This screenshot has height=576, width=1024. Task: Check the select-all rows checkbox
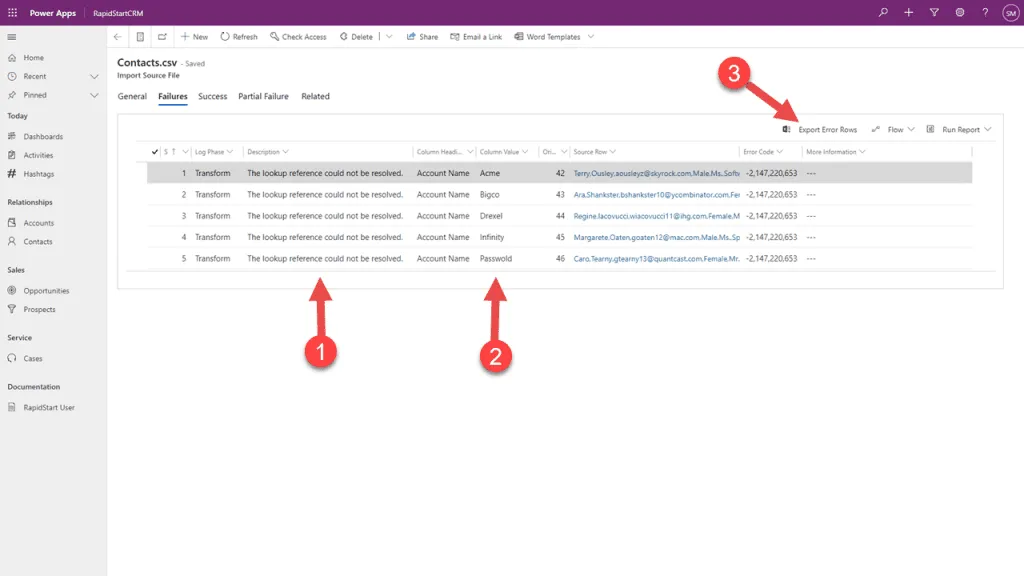(x=153, y=151)
